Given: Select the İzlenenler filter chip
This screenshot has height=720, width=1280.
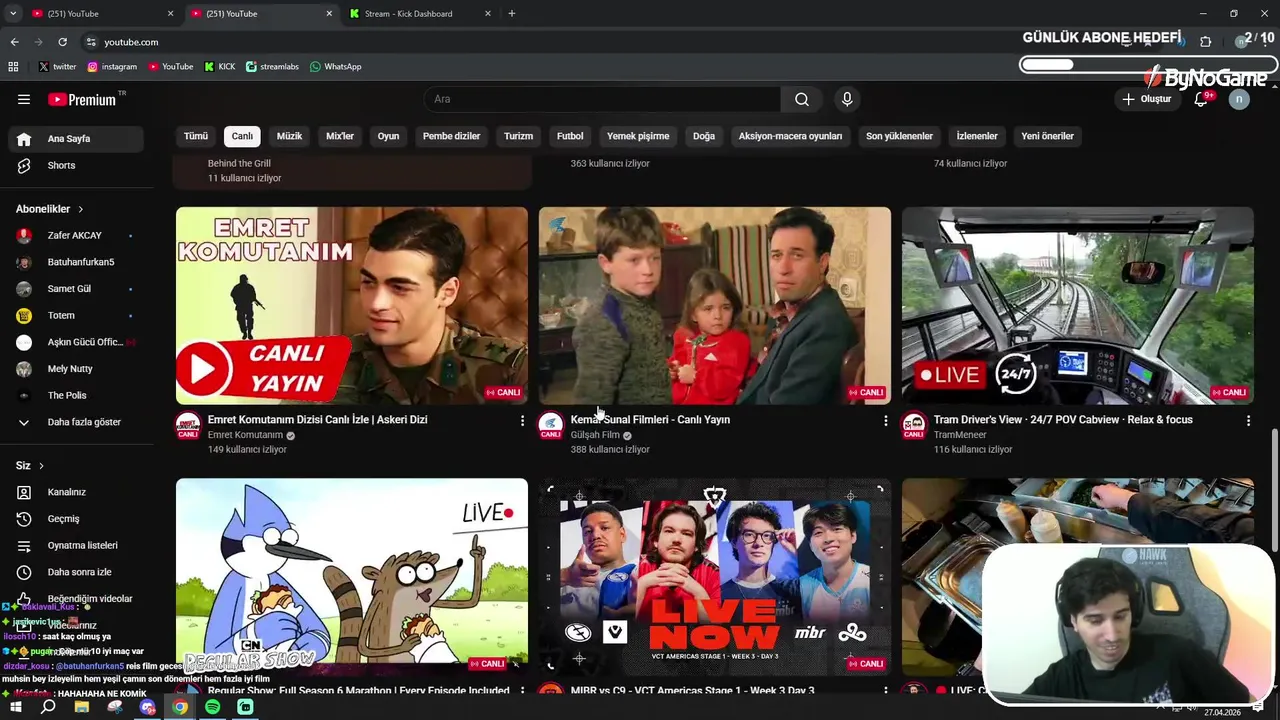Looking at the screenshot, I should click(x=977, y=136).
